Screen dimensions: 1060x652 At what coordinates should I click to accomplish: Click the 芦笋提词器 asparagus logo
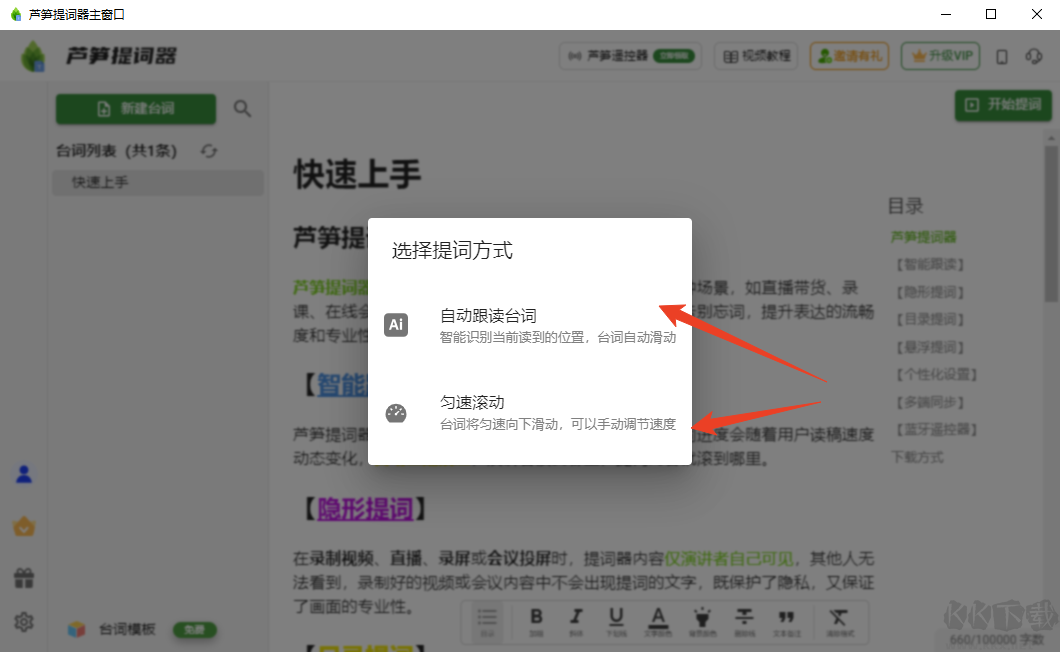tap(32, 56)
